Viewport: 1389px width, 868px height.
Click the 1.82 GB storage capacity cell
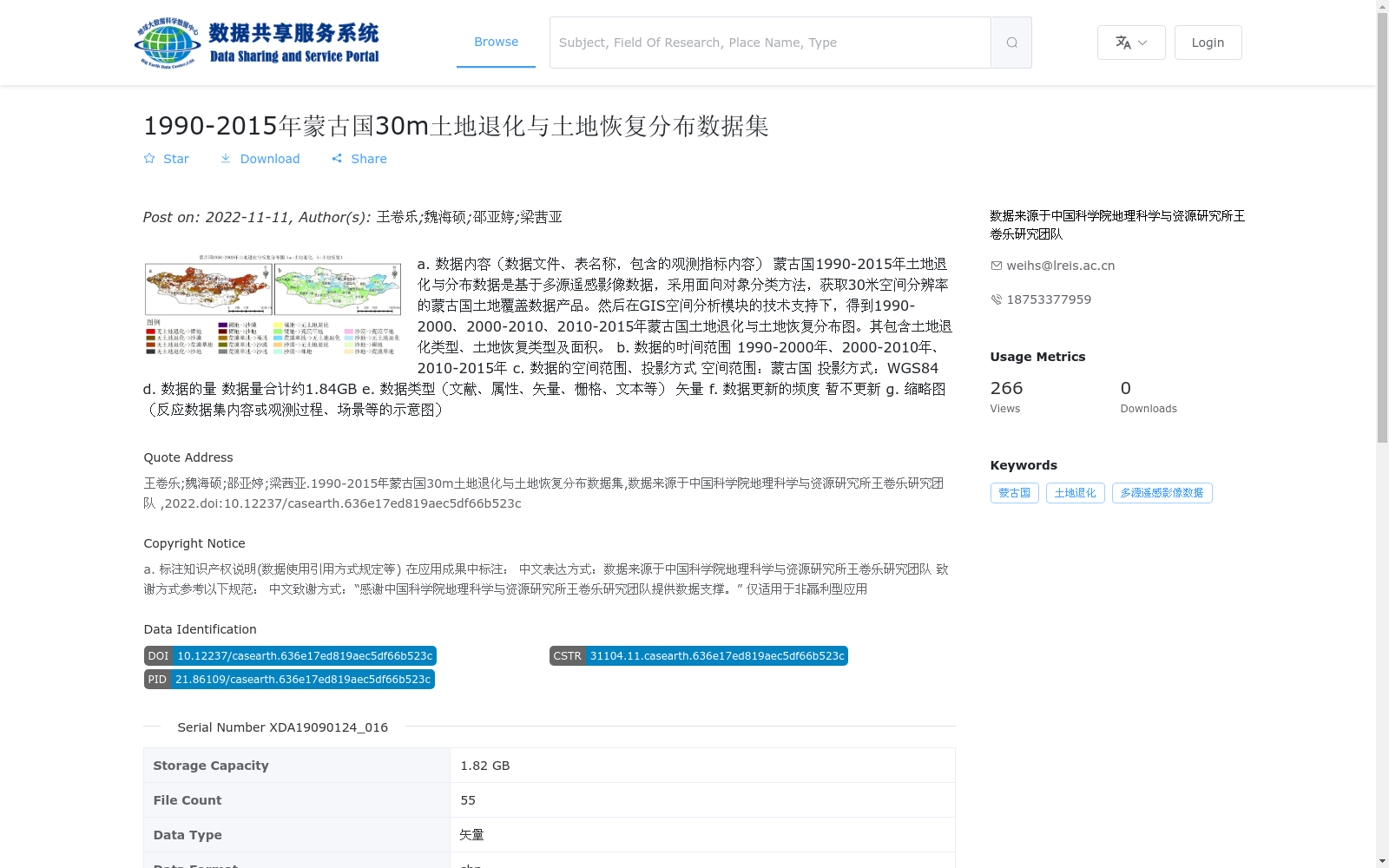tap(702, 766)
